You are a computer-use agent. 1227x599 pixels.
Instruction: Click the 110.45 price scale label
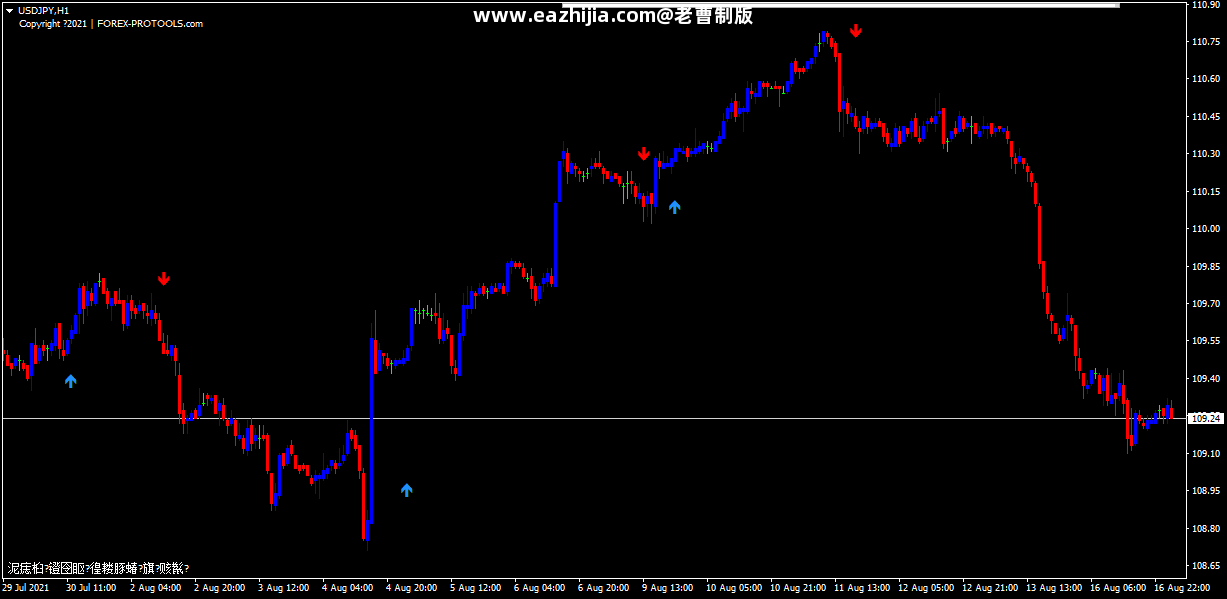point(1206,117)
